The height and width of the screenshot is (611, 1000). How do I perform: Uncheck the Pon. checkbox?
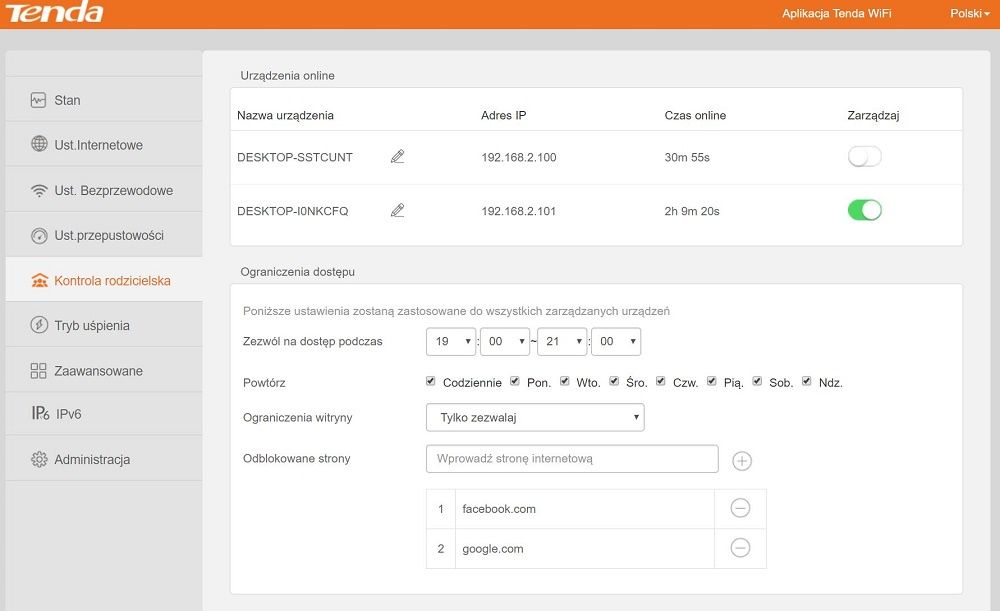point(515,381)
